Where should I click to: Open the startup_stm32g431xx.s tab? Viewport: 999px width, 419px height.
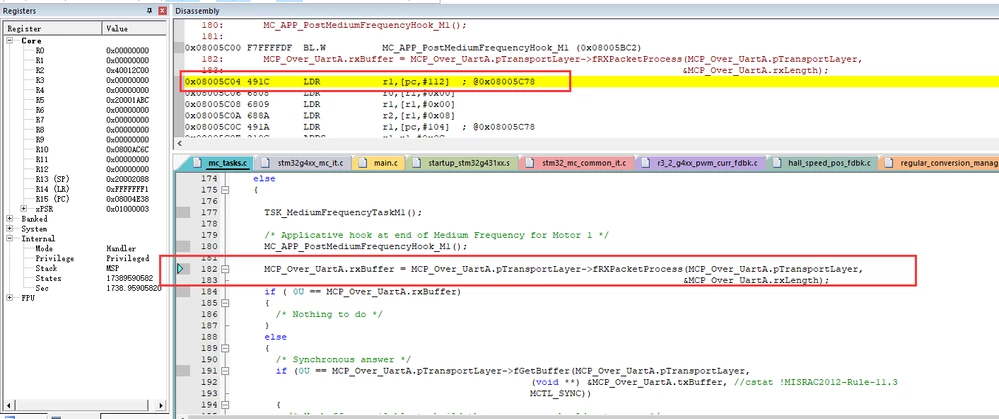(461, 163)
